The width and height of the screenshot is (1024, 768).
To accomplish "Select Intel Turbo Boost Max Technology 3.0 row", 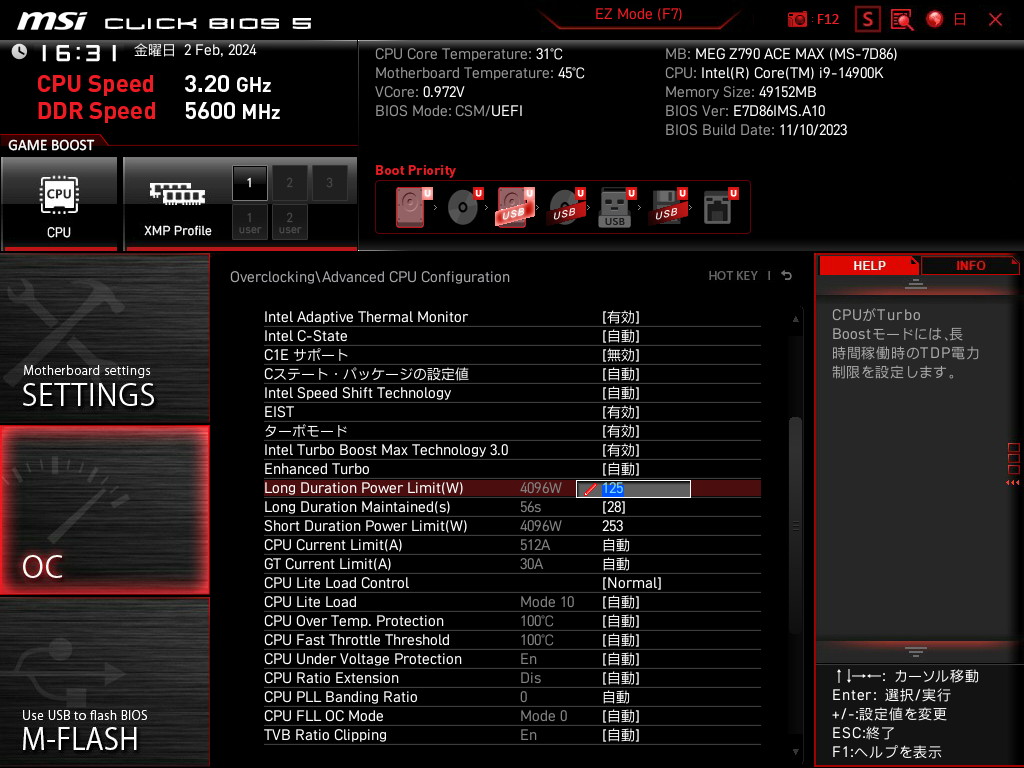I will click(512, 450).
